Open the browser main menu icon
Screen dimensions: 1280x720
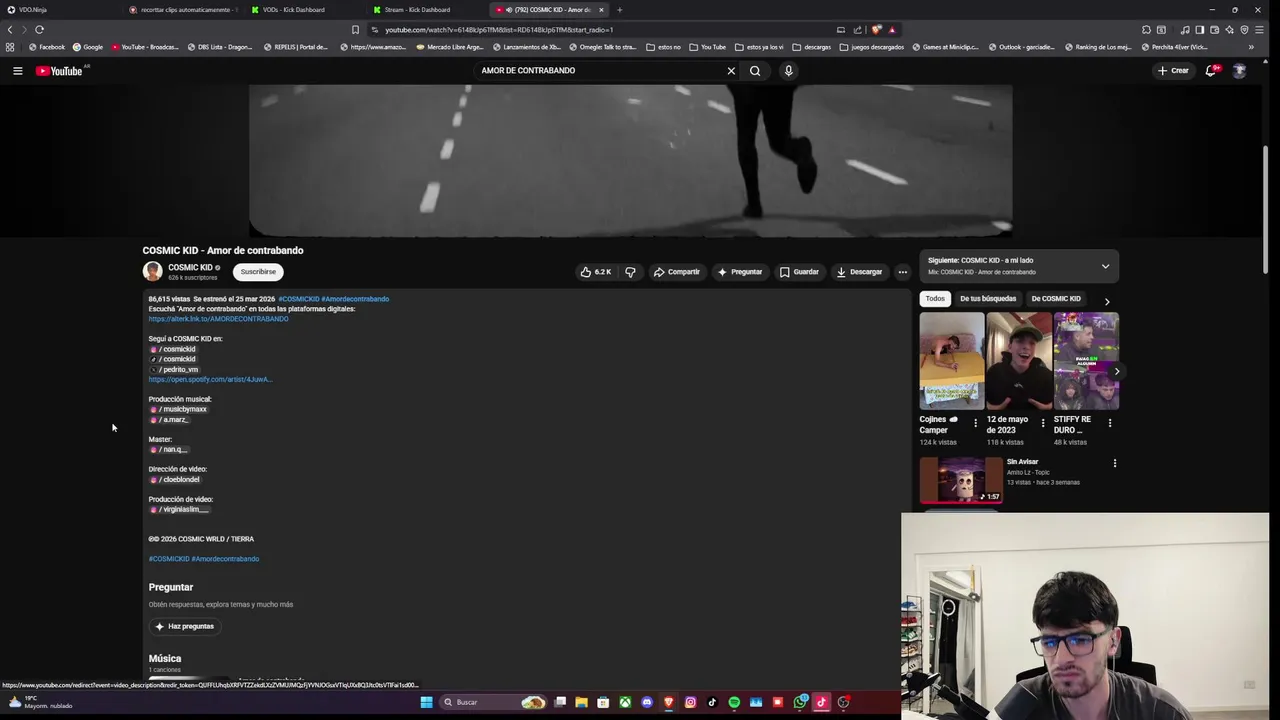pos(1259,30)
